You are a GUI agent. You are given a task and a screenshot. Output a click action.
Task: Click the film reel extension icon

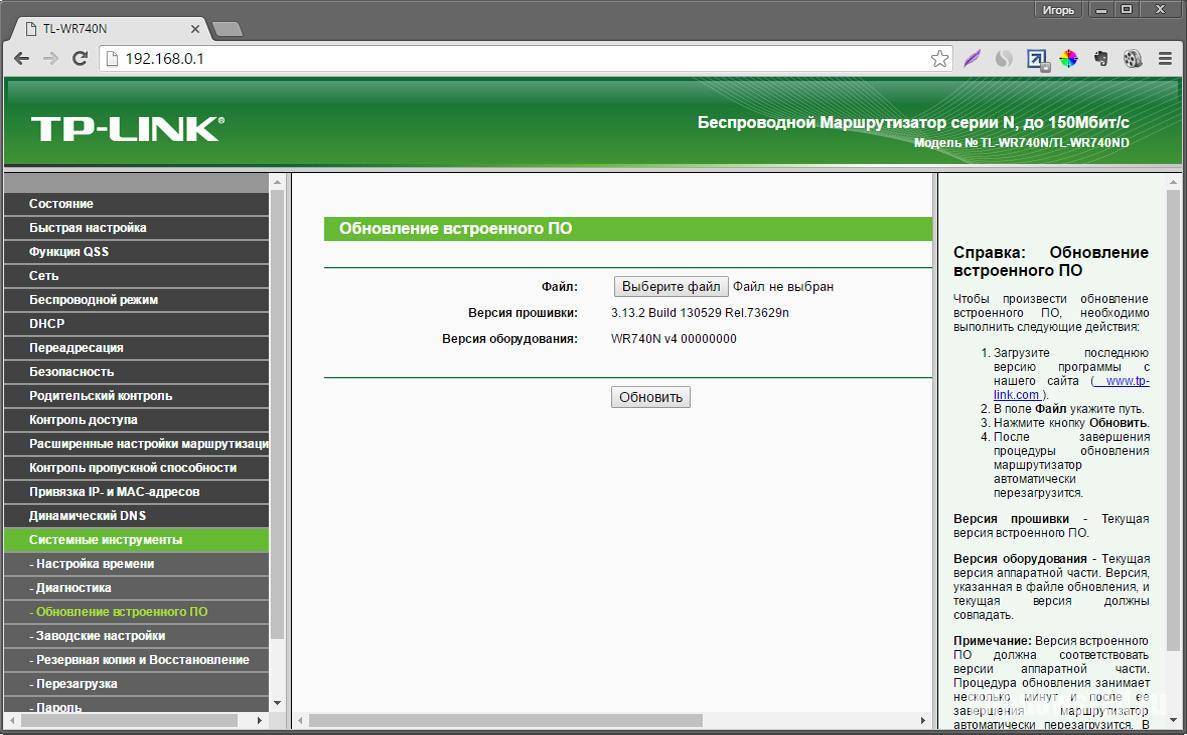point(1132,59)
